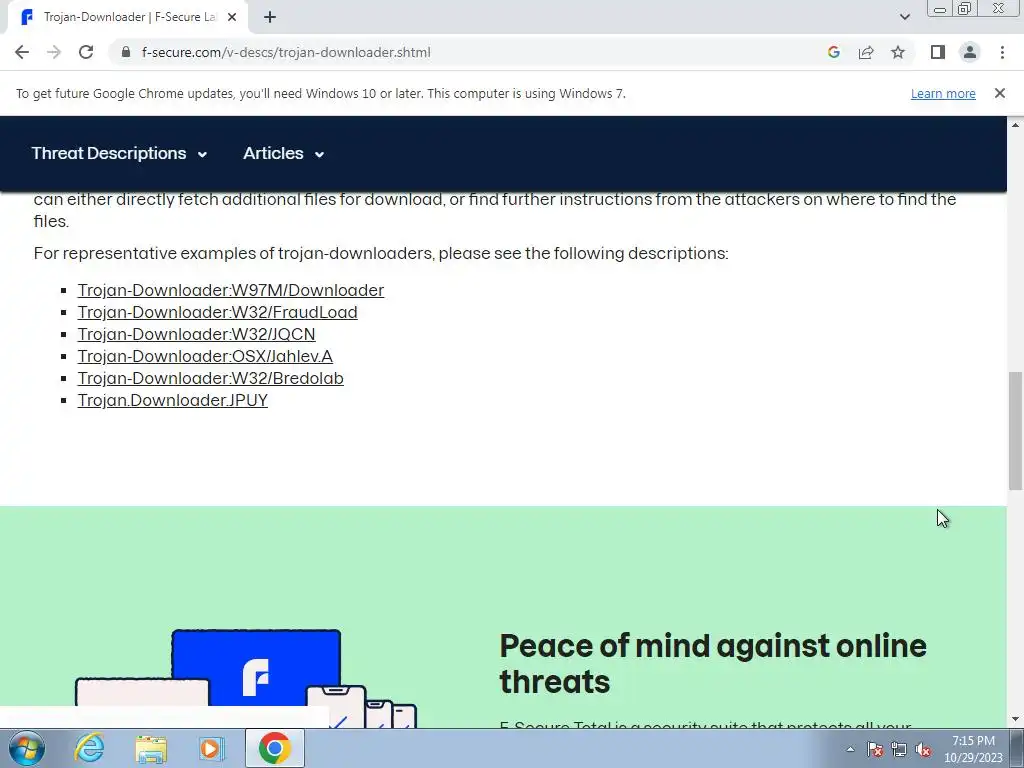1024x768 pixels.
Task: Click the Peace of mind against online threats heading
Action: point(712,664)
